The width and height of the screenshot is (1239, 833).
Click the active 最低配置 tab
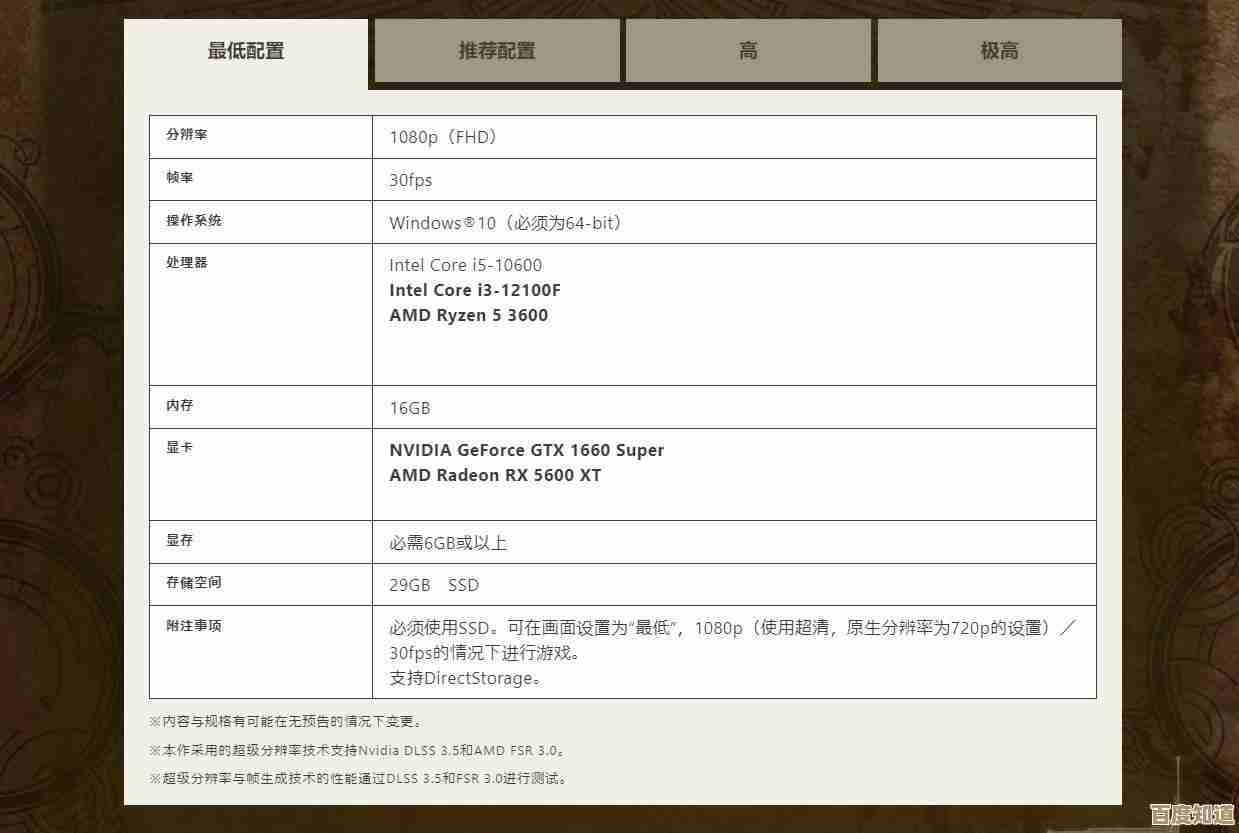tap(246, 50)
